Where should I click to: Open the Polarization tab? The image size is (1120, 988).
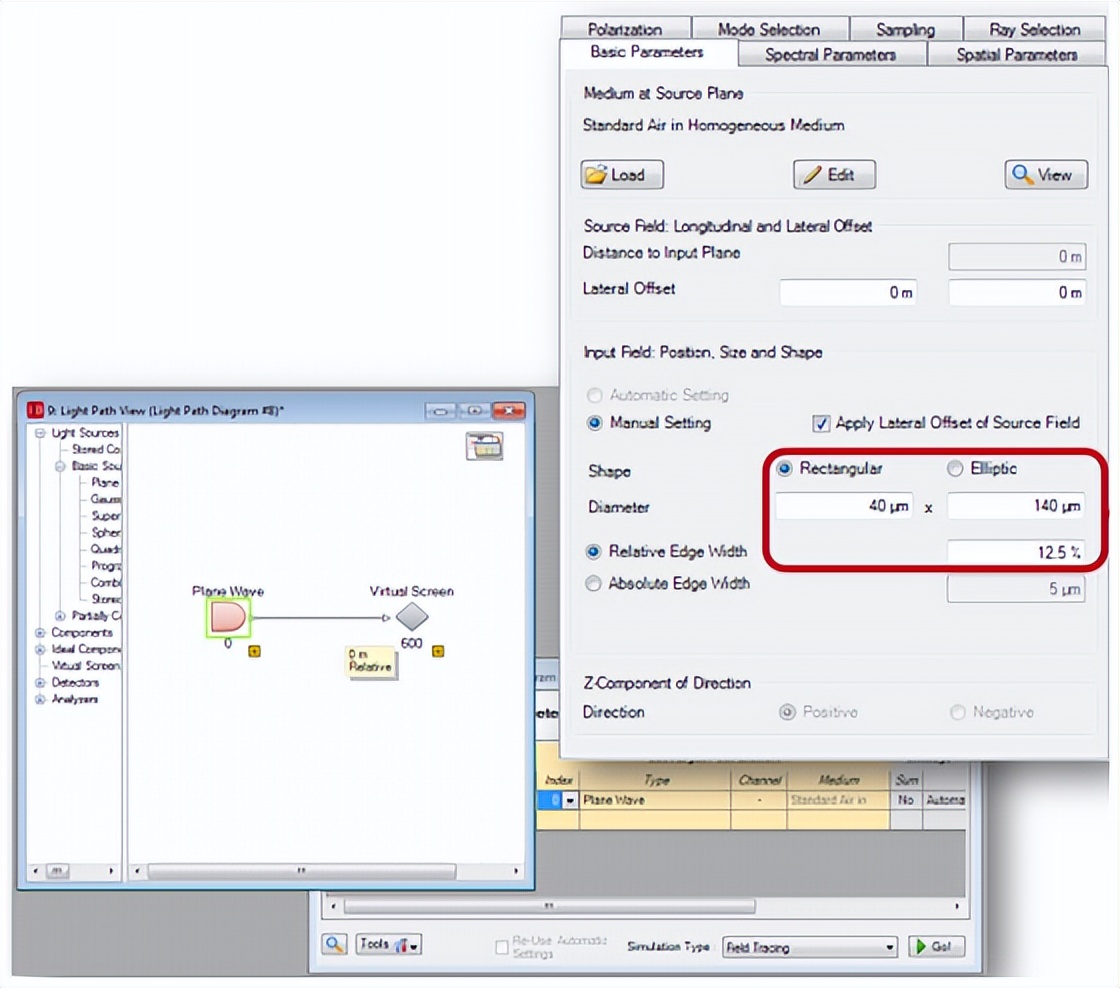click(625, 30)
